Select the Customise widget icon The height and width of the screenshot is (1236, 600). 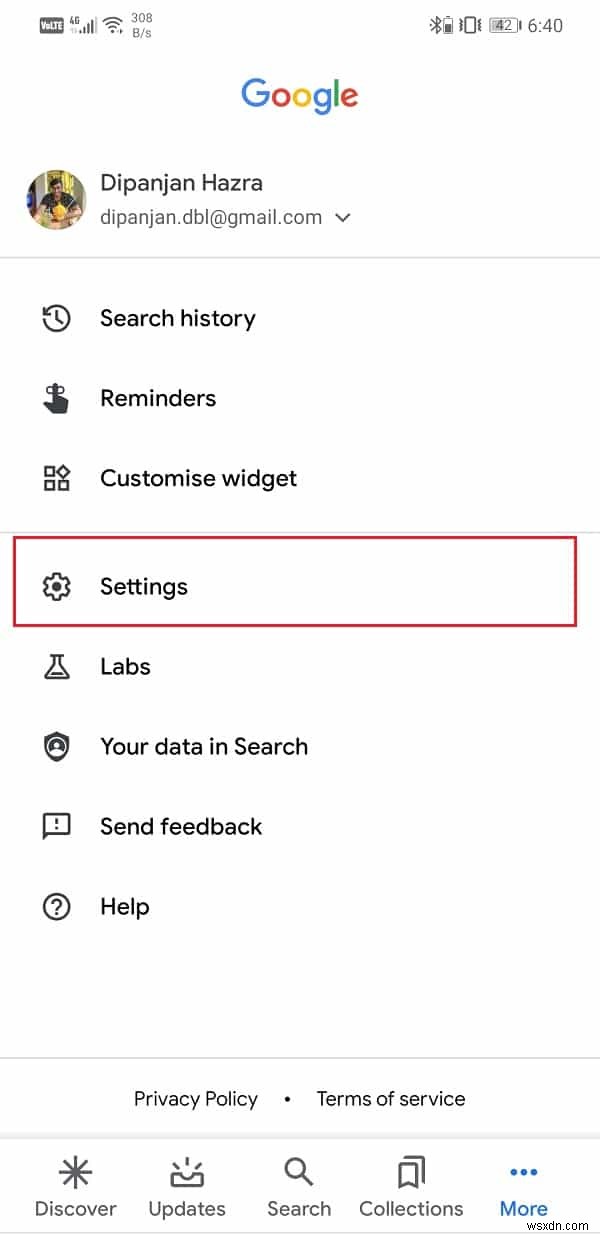pyautogui.click(x=57, y=478)
